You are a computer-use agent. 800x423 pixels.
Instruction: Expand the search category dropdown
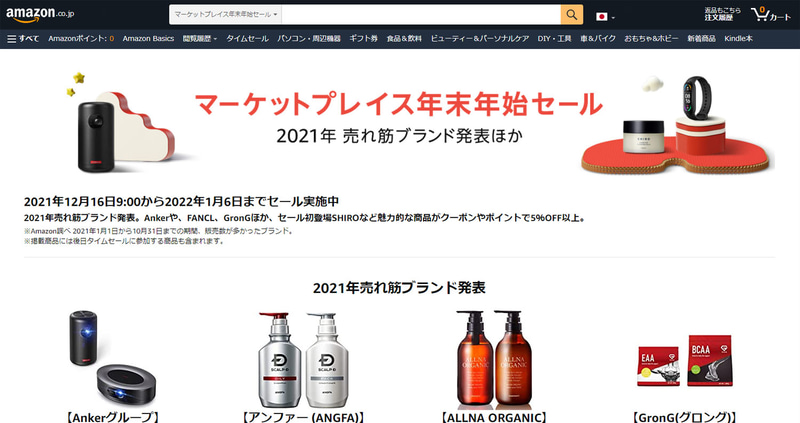point(226,15)
